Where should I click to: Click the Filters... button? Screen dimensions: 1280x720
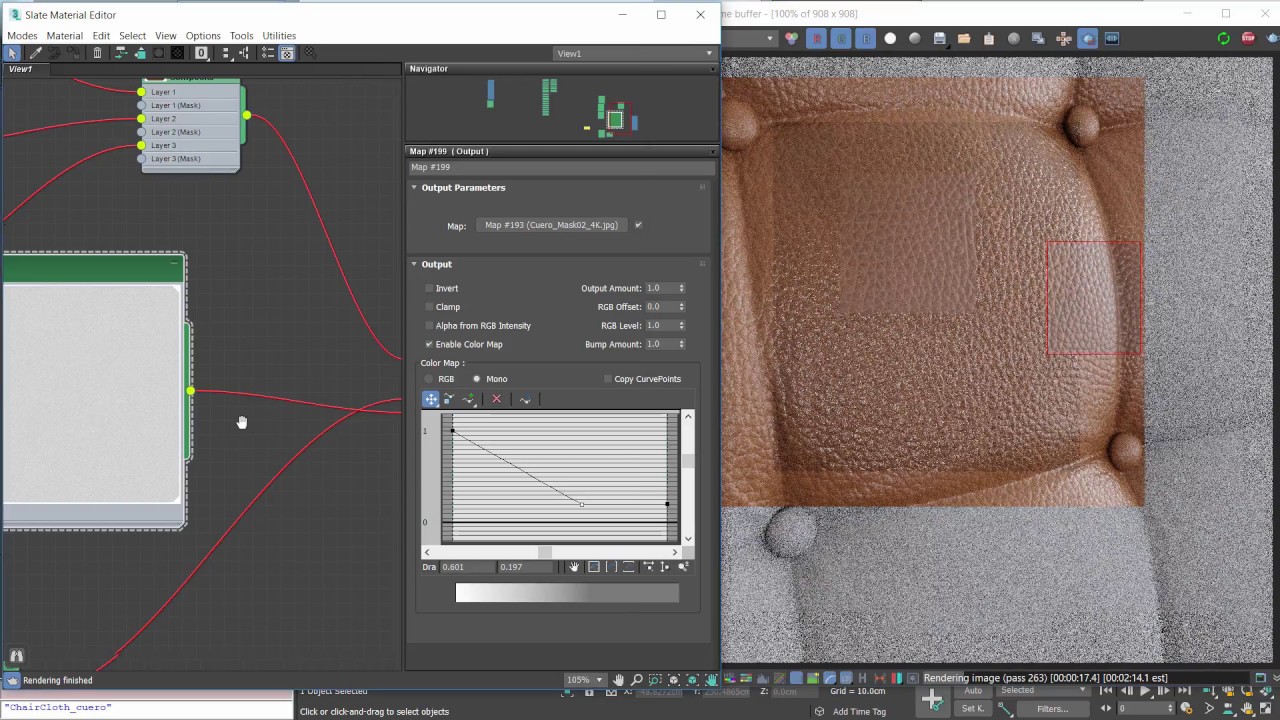point(1052,709)
